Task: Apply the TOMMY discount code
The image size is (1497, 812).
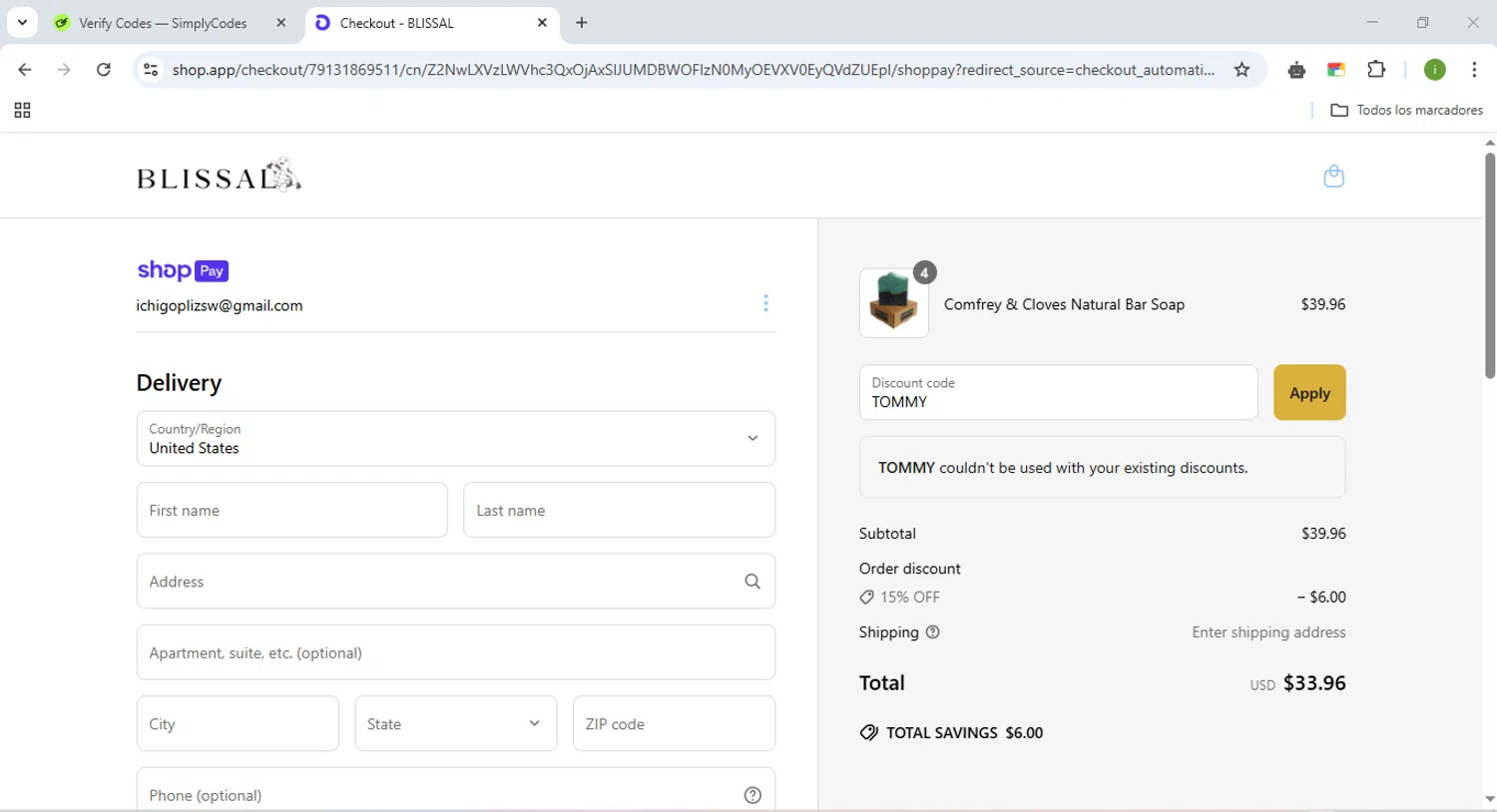Action: click(x=1309, y=393)
